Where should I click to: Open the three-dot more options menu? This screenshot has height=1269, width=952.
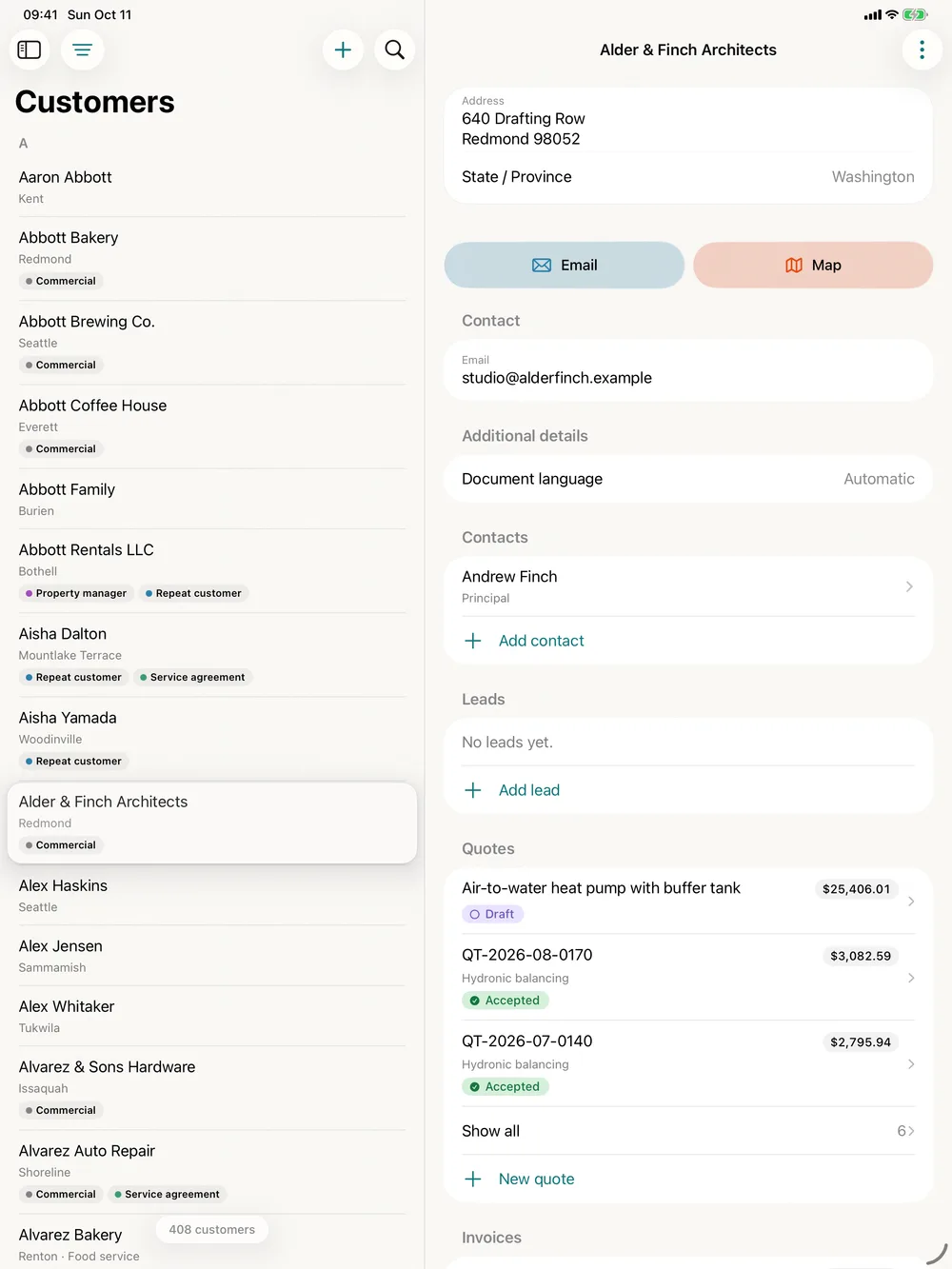pos(922,50)
